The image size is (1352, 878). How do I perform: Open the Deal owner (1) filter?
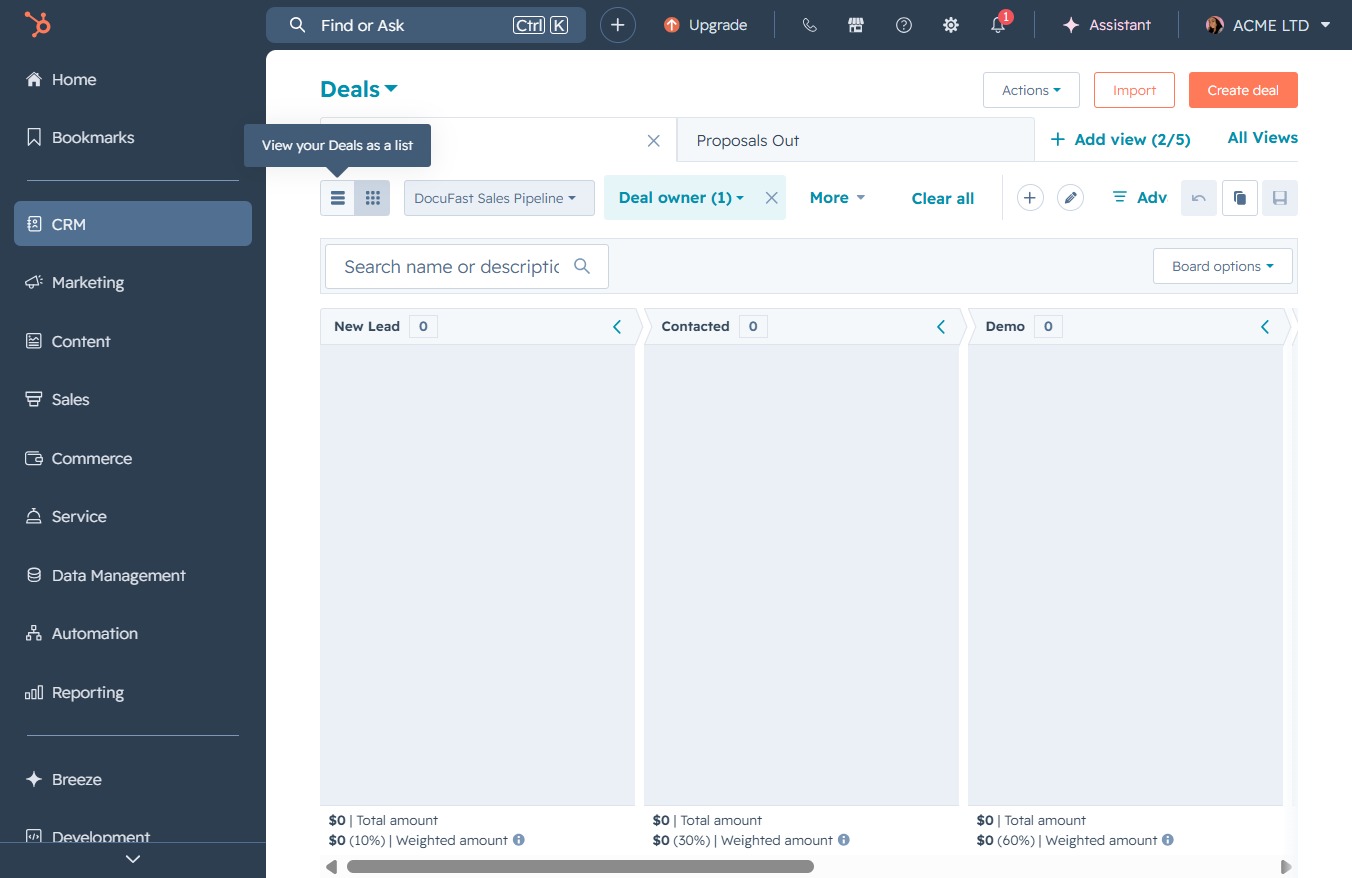[681, 198]
